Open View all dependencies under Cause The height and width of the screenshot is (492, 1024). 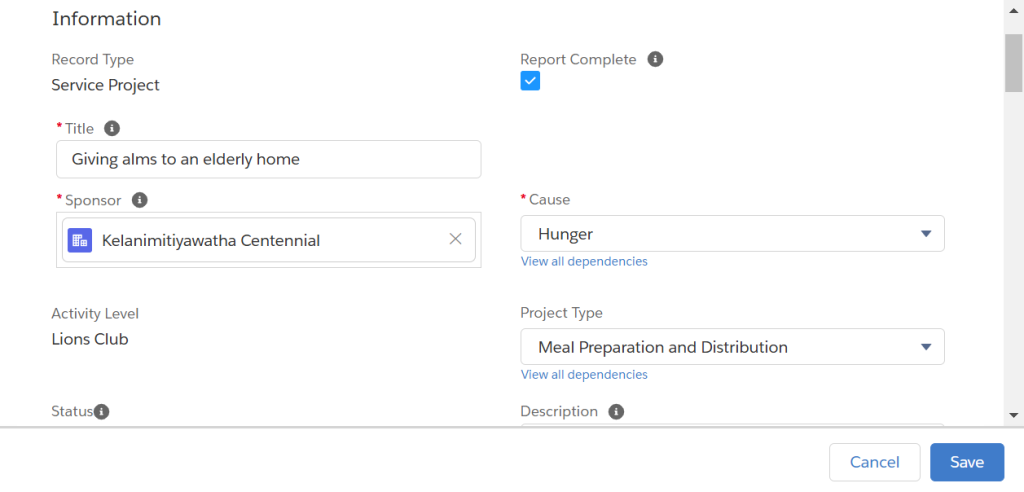[x=584, y=261]
